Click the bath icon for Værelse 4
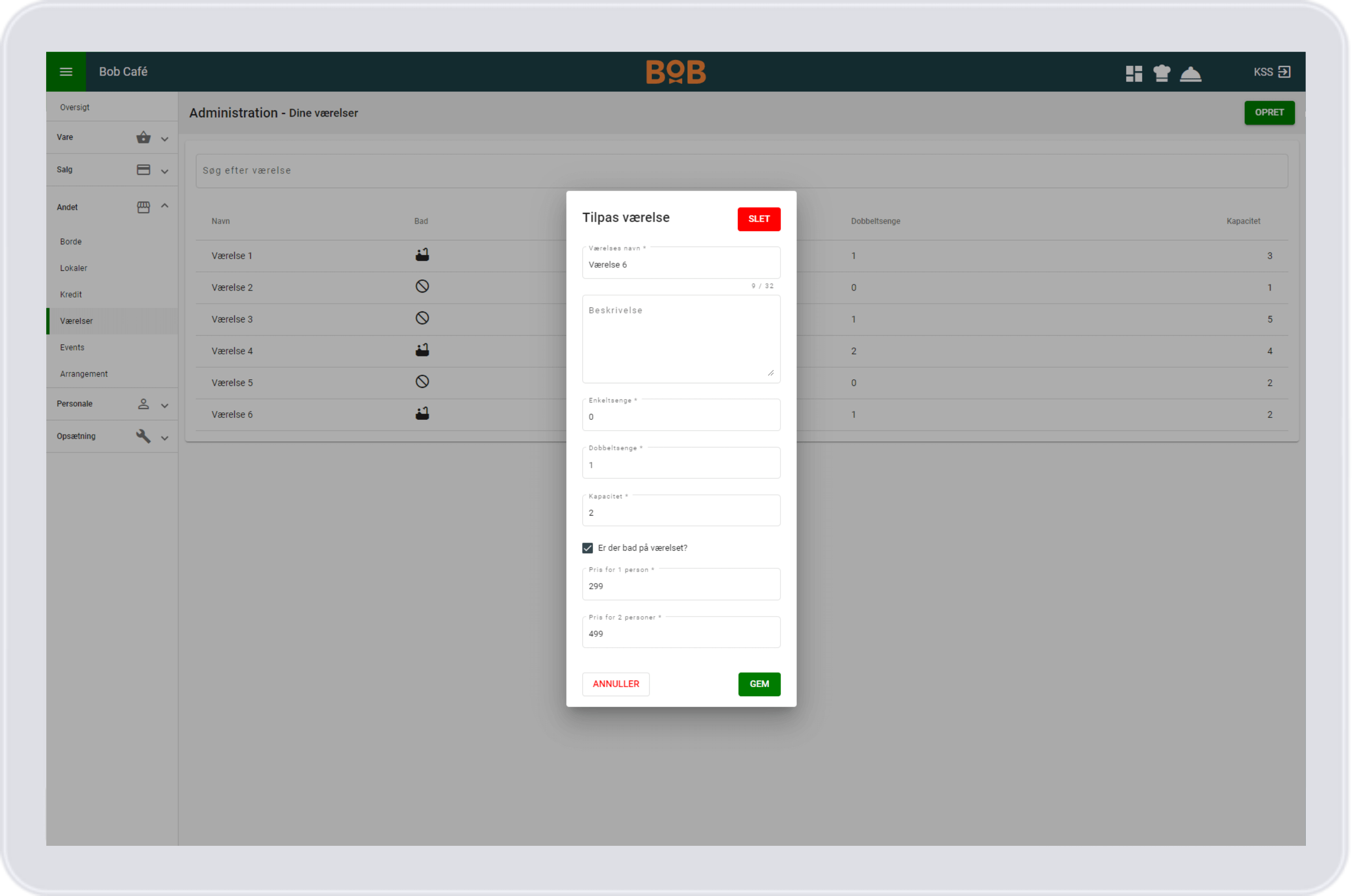Image resolution: width=1352 pixels, height=896 pixels. click(x=422, y=350)
